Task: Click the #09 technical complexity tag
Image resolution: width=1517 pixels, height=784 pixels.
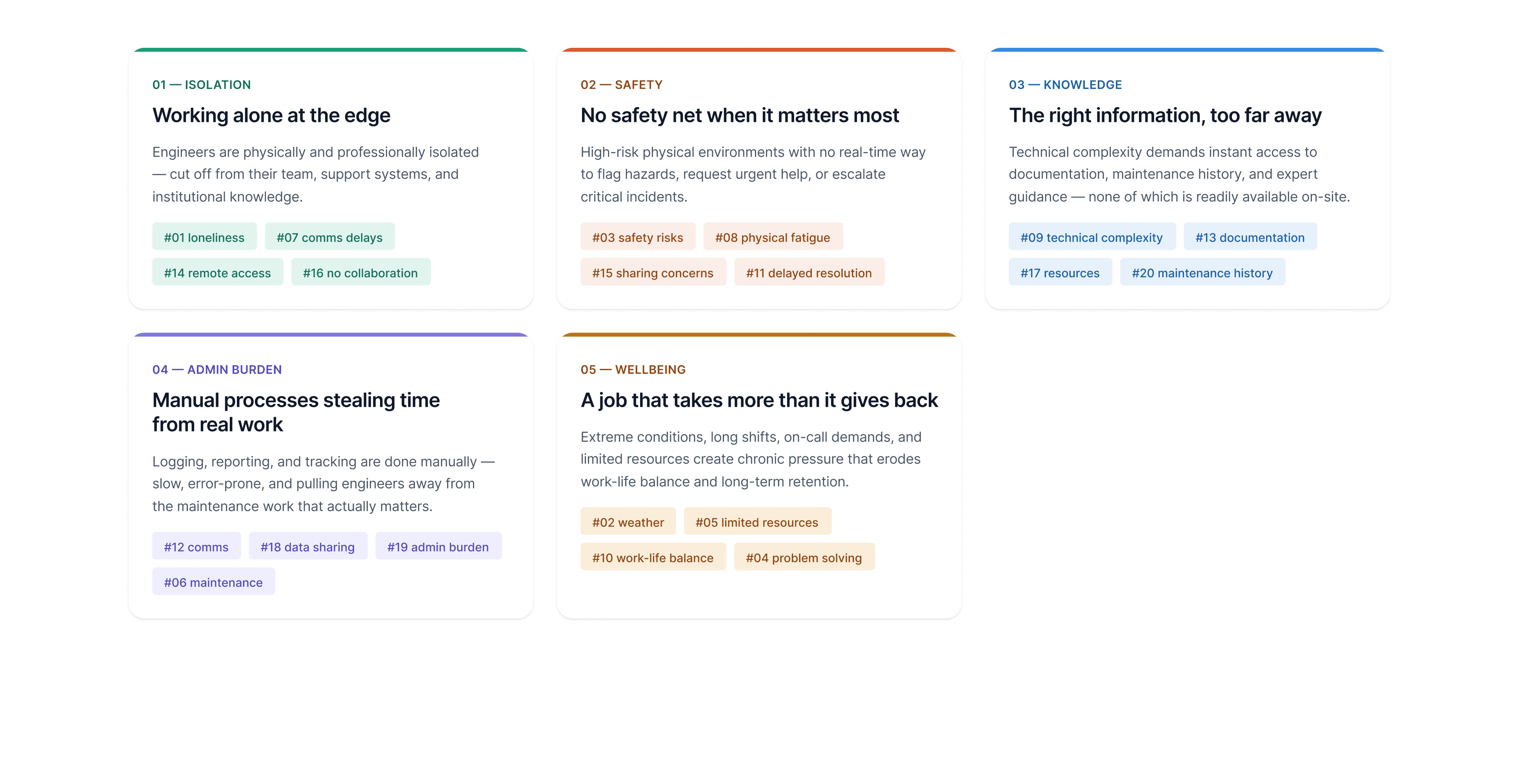Action: (x=1091, y=237)
